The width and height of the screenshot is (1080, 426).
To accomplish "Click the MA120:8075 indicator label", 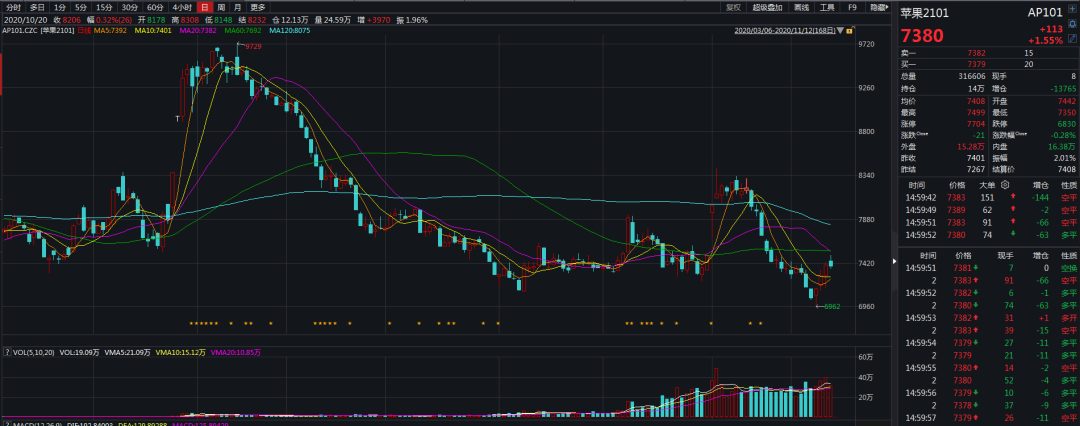I will [291, 31].
